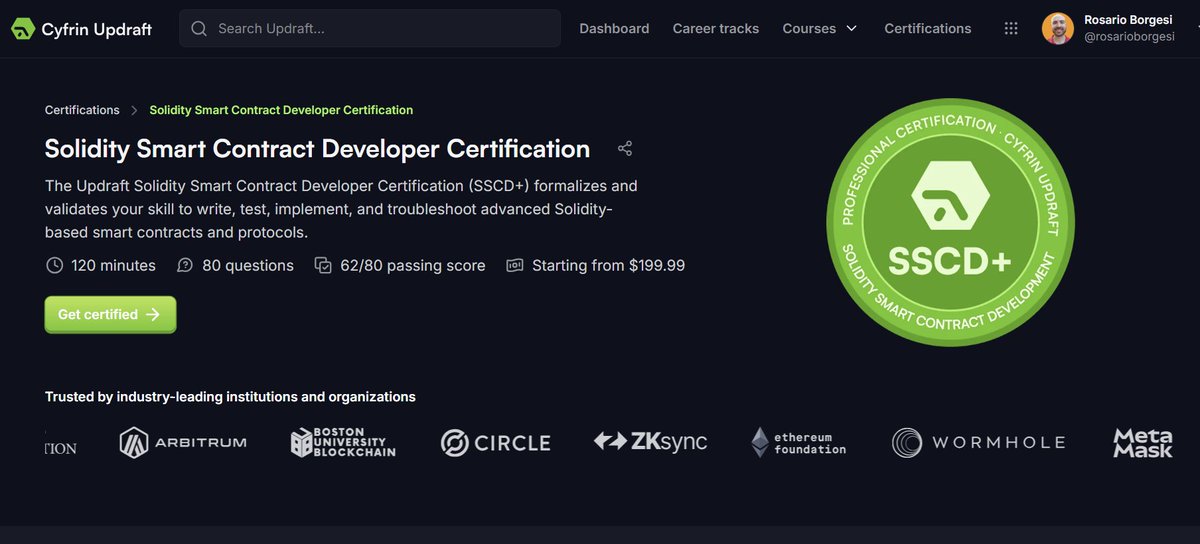
Task: Expand the Courses dropdown menu
Action: (820, 29)
